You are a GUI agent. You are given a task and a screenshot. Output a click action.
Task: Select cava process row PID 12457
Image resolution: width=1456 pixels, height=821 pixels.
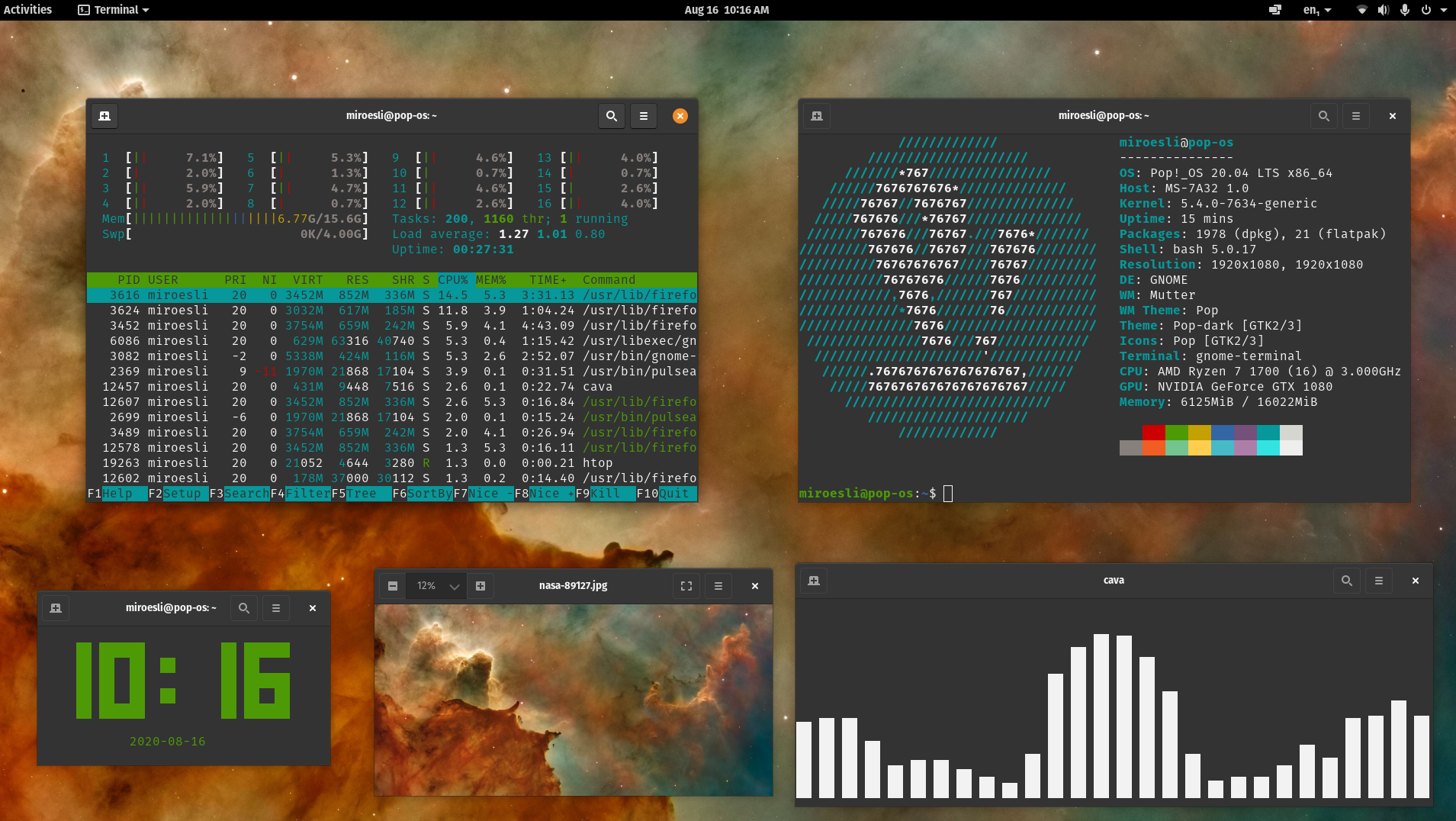(x=392, y=387)
